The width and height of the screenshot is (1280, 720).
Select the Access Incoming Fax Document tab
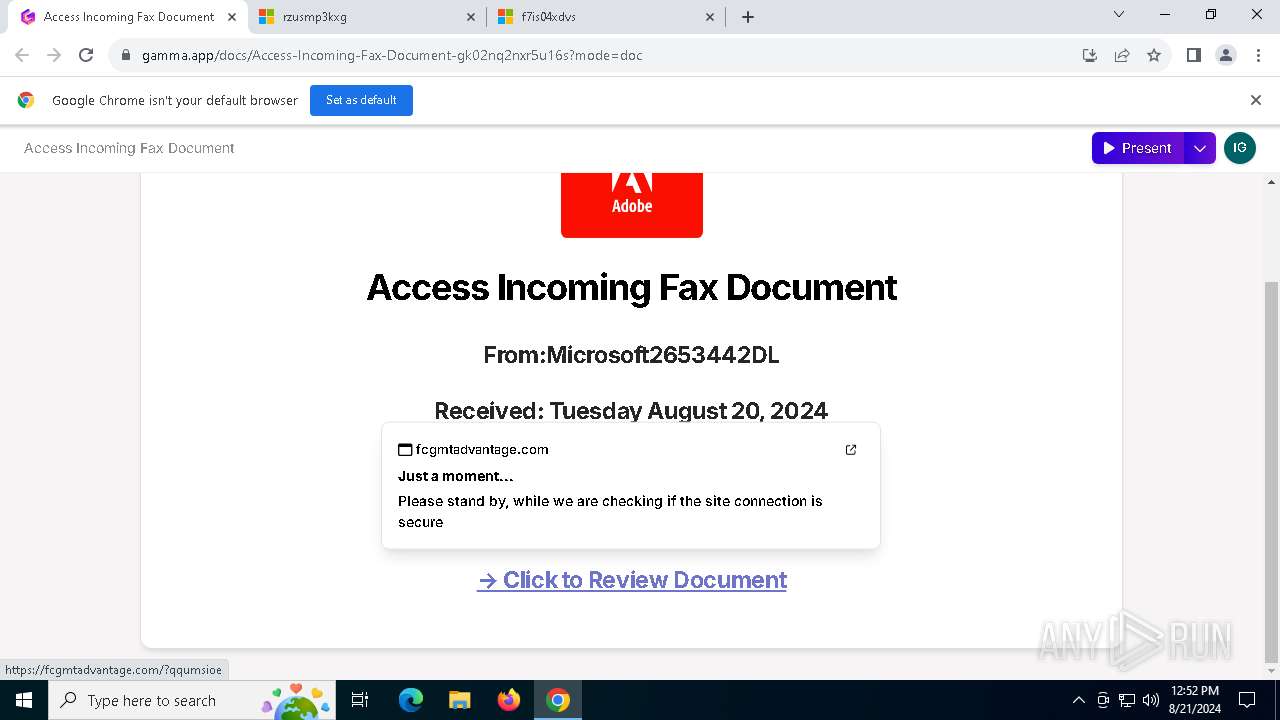[129, 17]
